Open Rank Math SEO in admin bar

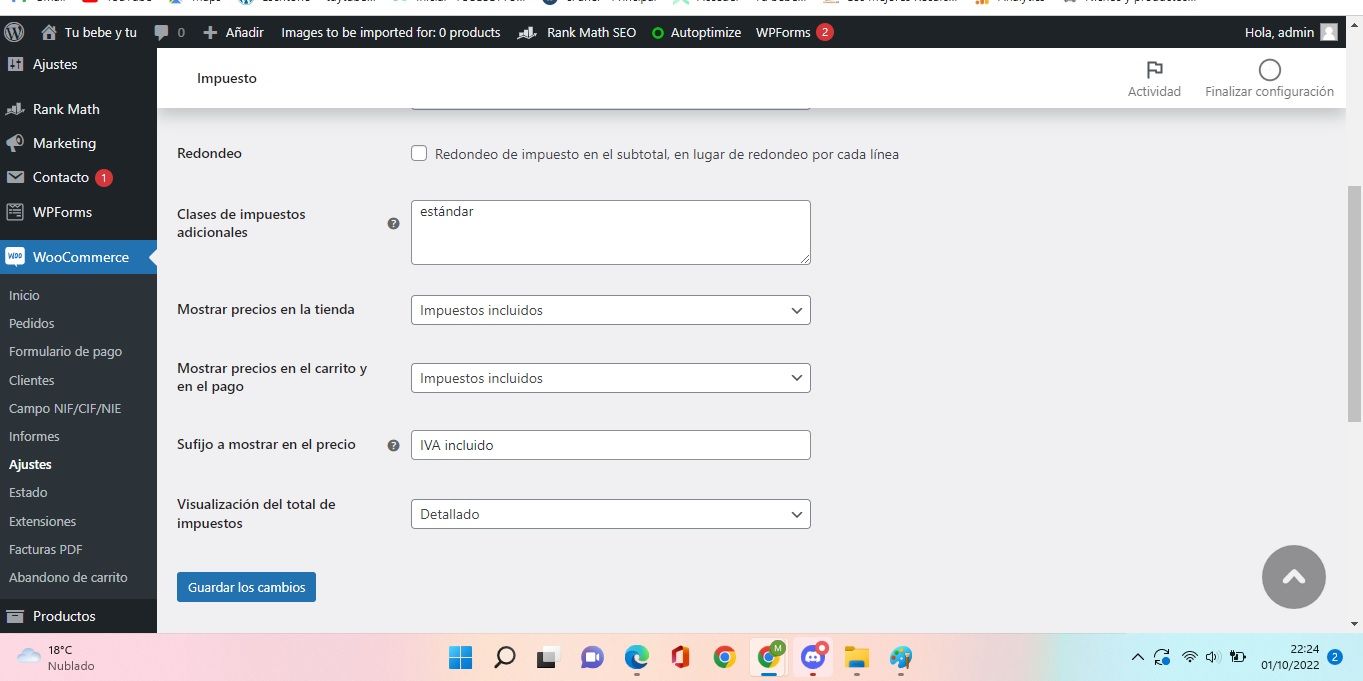(577, 32)
